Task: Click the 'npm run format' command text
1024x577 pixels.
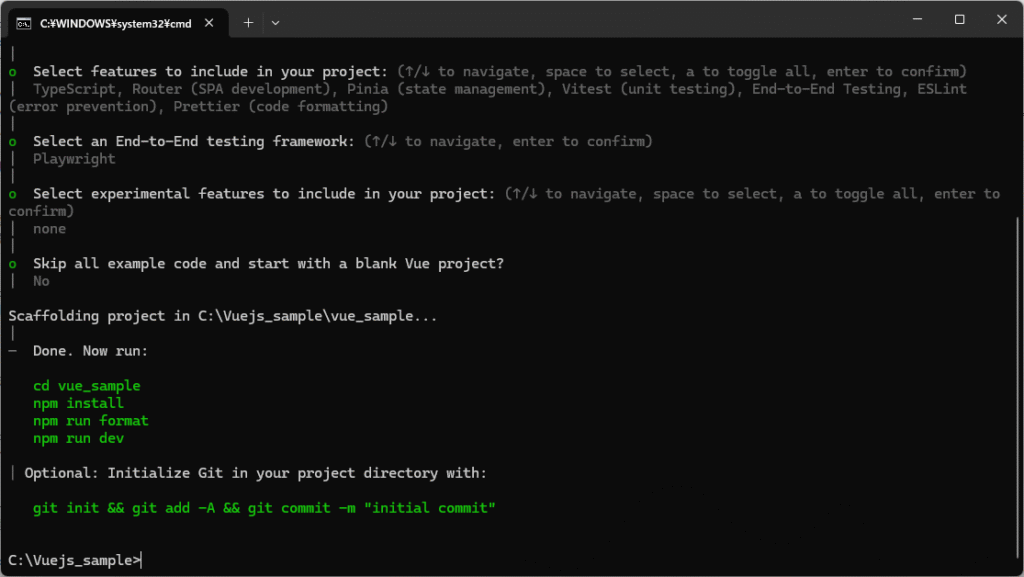Action: click(90, 421)
